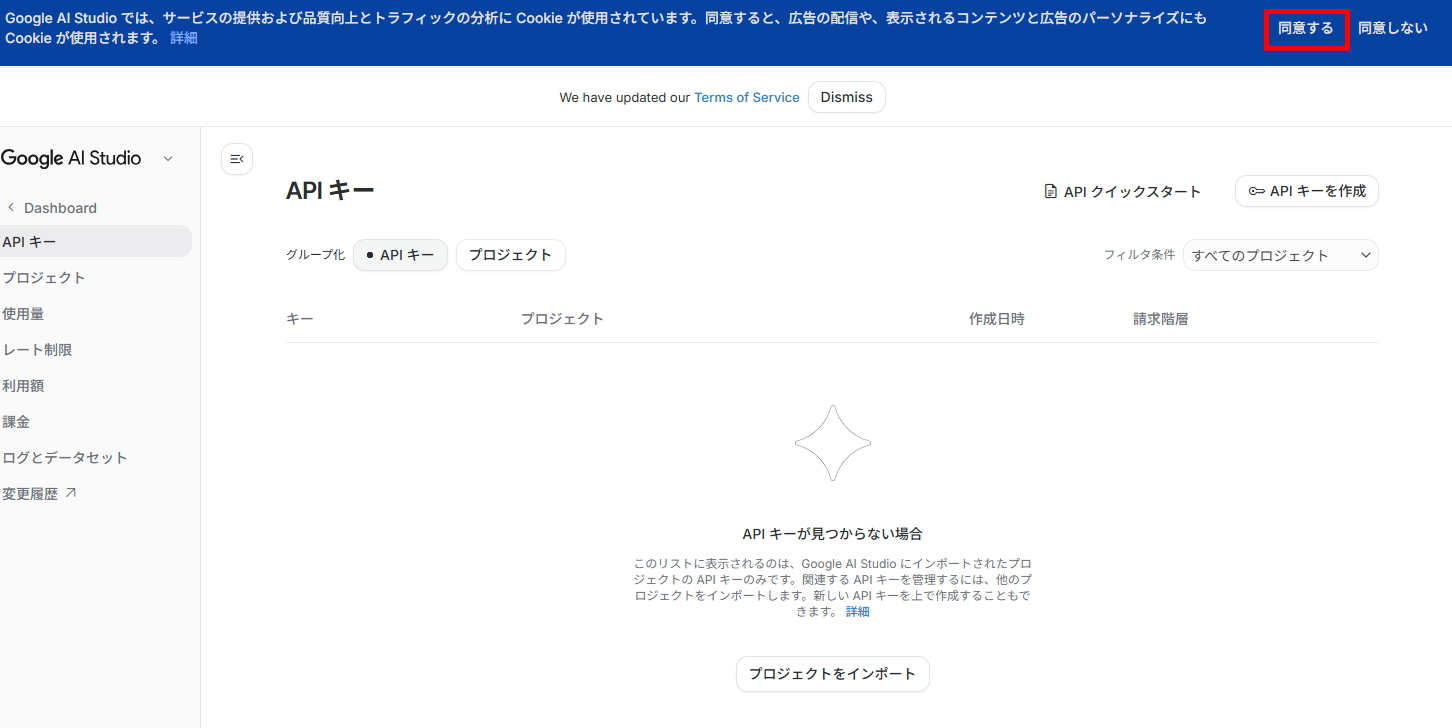The image size is (1452, 728).
Task: Click the external link arrow next to 変更履歴
Action: [x=70, y=493]
